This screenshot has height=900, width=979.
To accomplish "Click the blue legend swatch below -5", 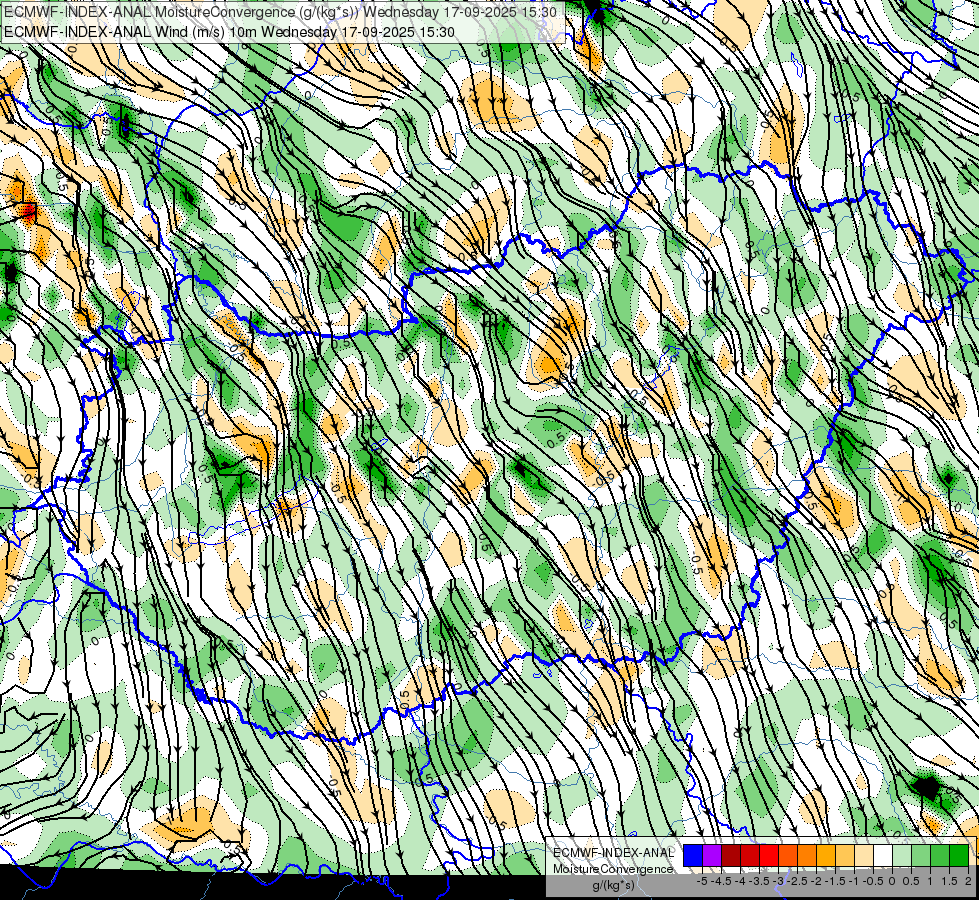I will [693, 855].
